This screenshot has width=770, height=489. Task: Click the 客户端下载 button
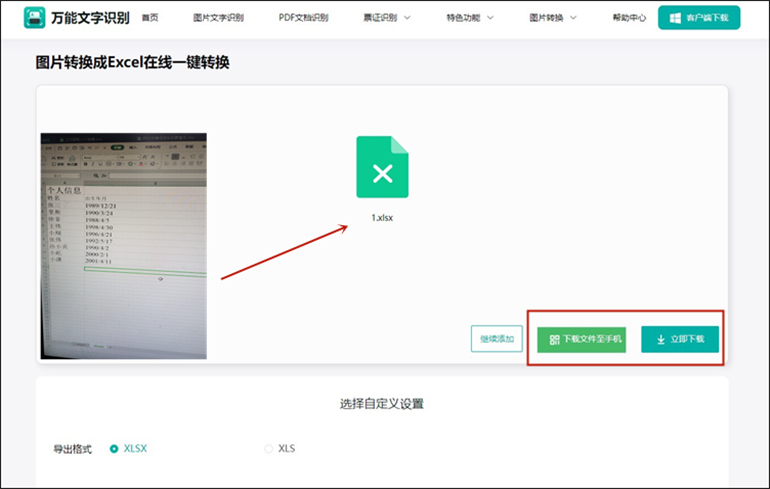[699, 18]
